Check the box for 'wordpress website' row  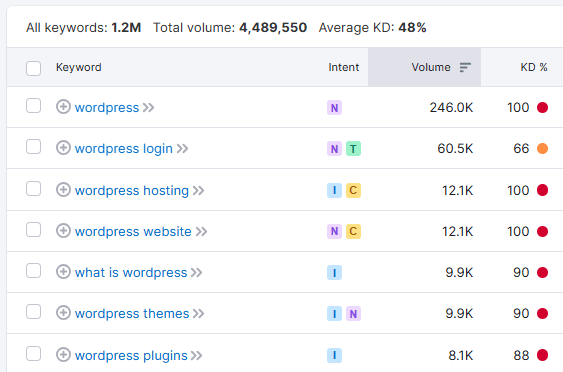click(x=33, y=229)
